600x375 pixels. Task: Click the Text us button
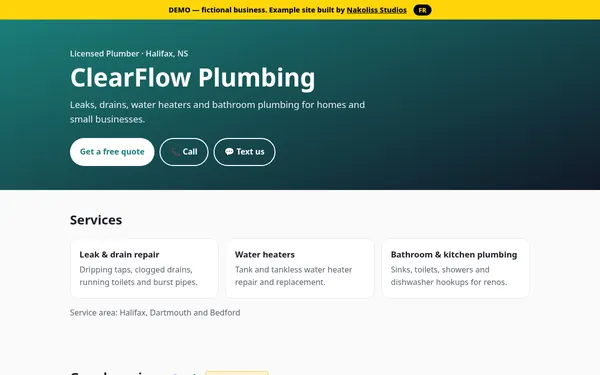pos(244,152)
